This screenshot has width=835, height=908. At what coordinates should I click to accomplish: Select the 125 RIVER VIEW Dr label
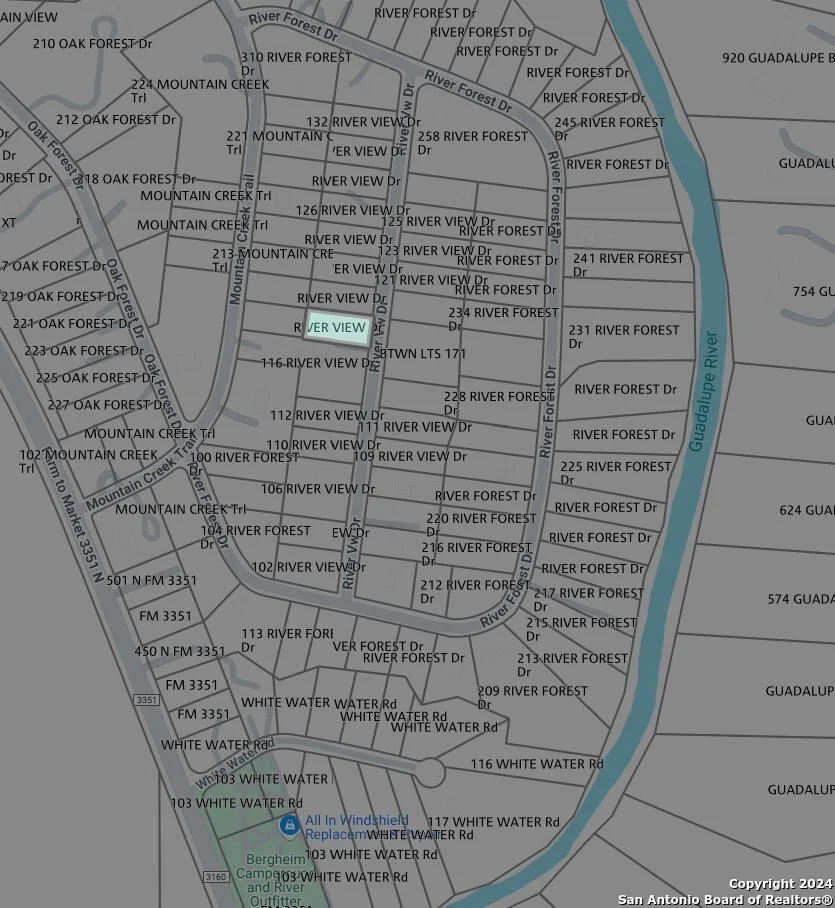(x=438, y=221)
